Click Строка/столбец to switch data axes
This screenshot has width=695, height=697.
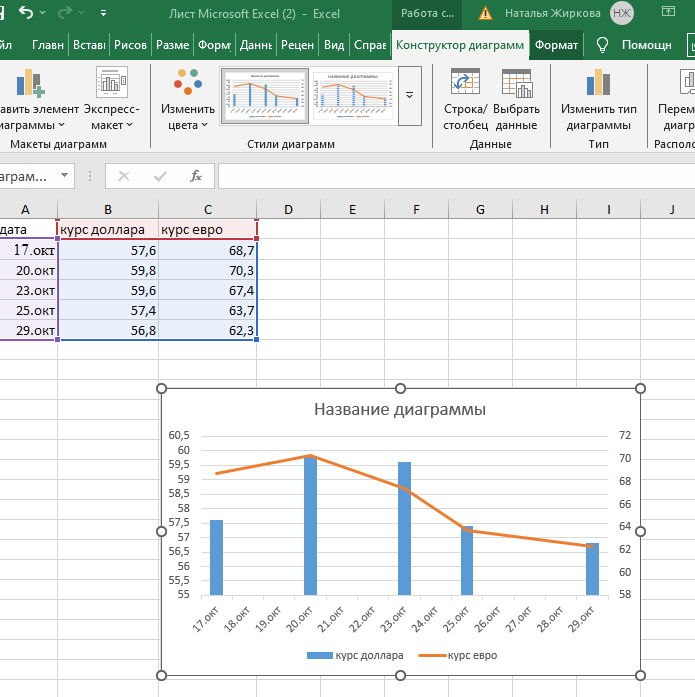[465, 100]
